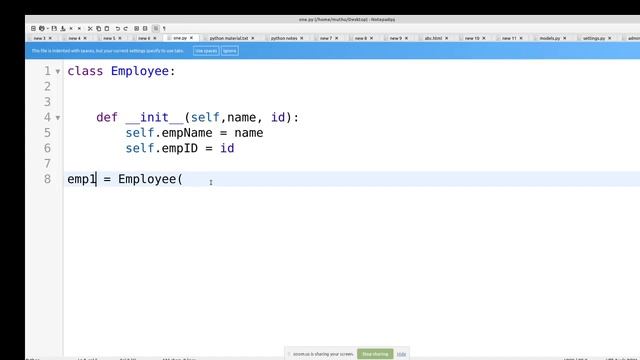Switch to the new 10 tab
The width and height of the screenshot is (640, 360).
pyautogui.click(x=472, y=38)
